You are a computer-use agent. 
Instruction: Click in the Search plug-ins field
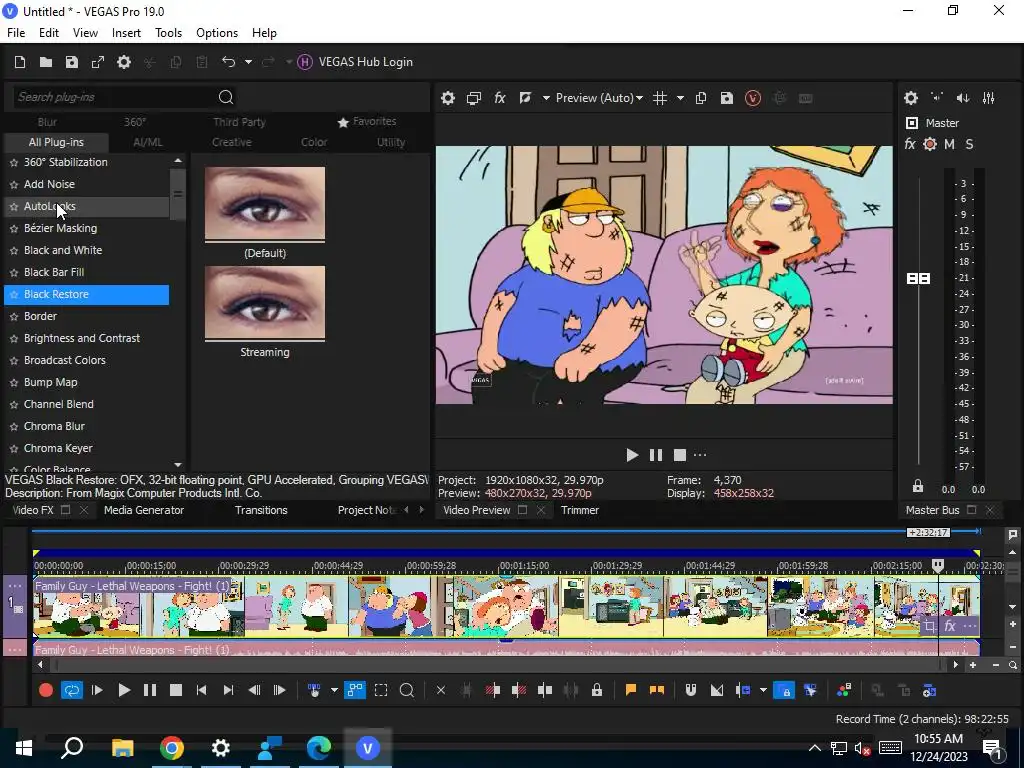pyautogui.click(x=114, y=97)
